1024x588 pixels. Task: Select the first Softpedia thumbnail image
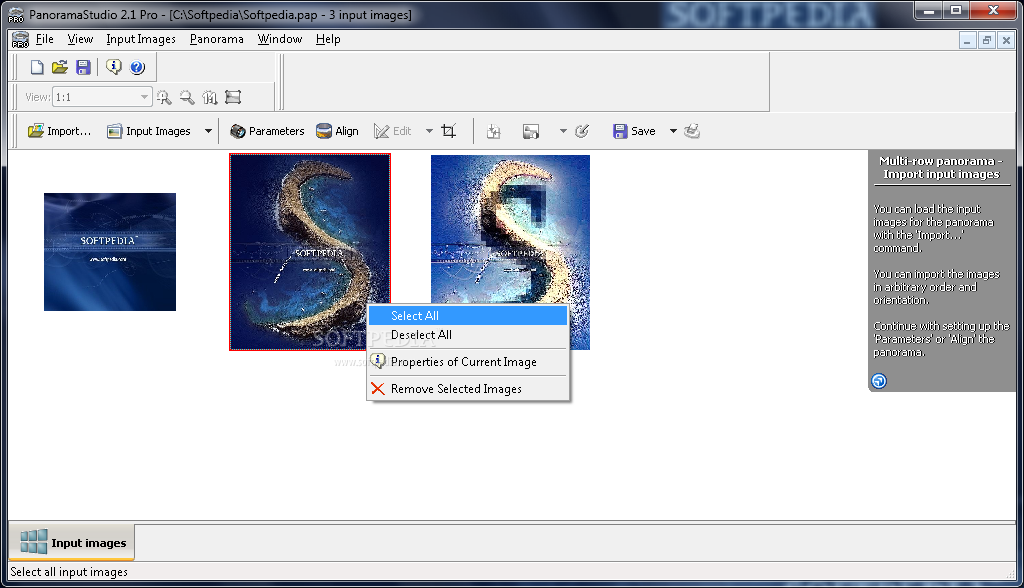(x=110, y=252)
